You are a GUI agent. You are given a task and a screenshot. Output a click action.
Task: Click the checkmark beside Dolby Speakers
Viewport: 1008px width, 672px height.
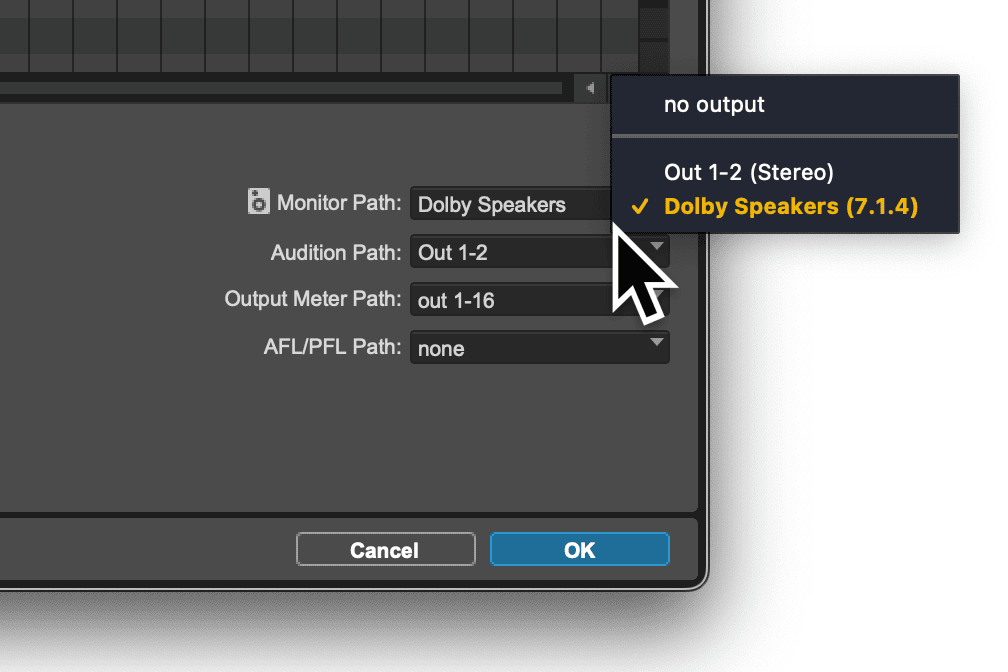(641, 206)
